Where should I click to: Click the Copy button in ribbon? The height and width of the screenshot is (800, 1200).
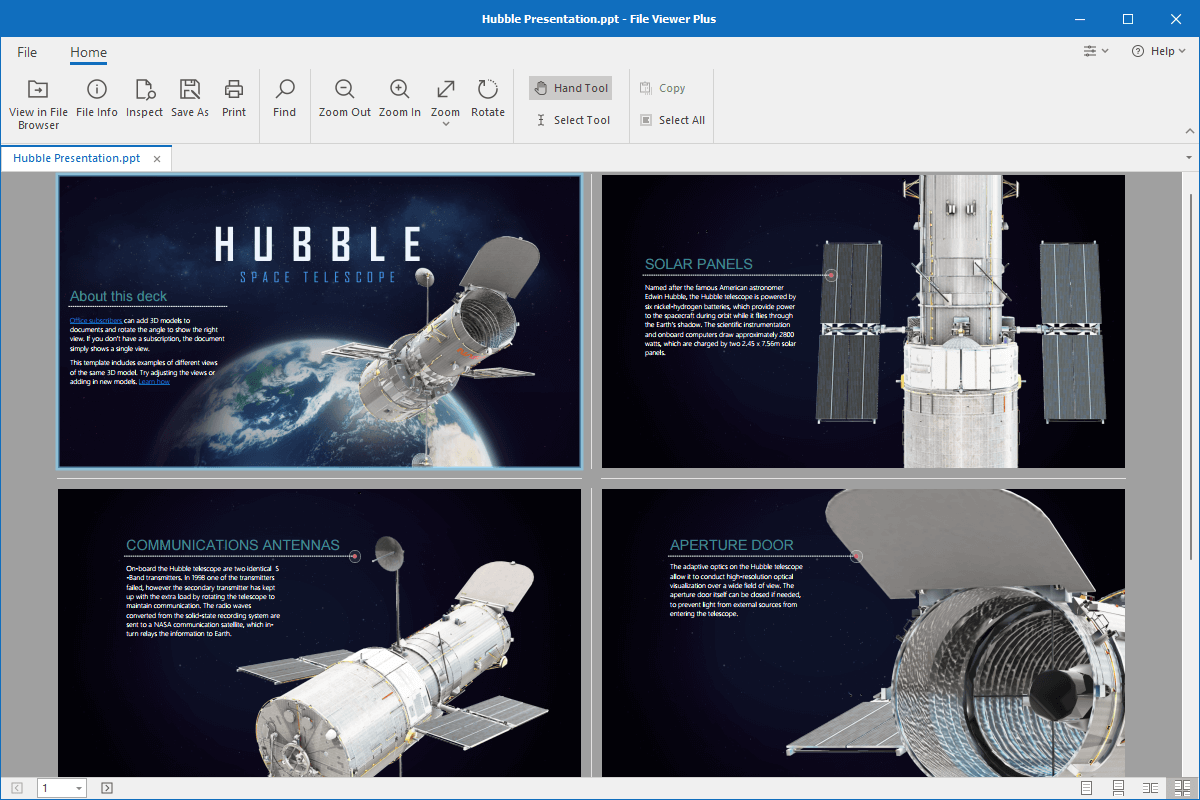pyautogui.click(x=662, y=88)
